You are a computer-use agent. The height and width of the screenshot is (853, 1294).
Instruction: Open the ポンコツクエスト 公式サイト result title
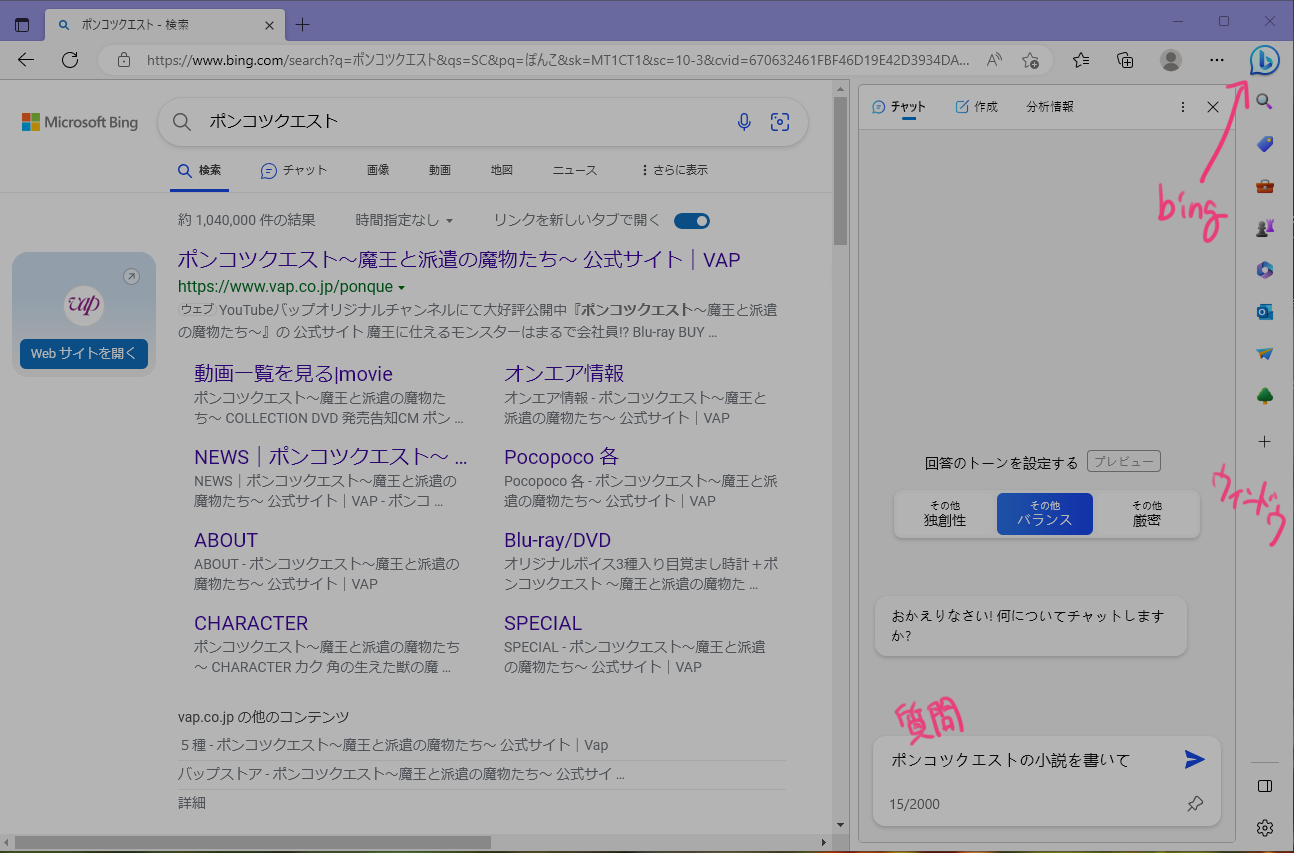[459, 260]
